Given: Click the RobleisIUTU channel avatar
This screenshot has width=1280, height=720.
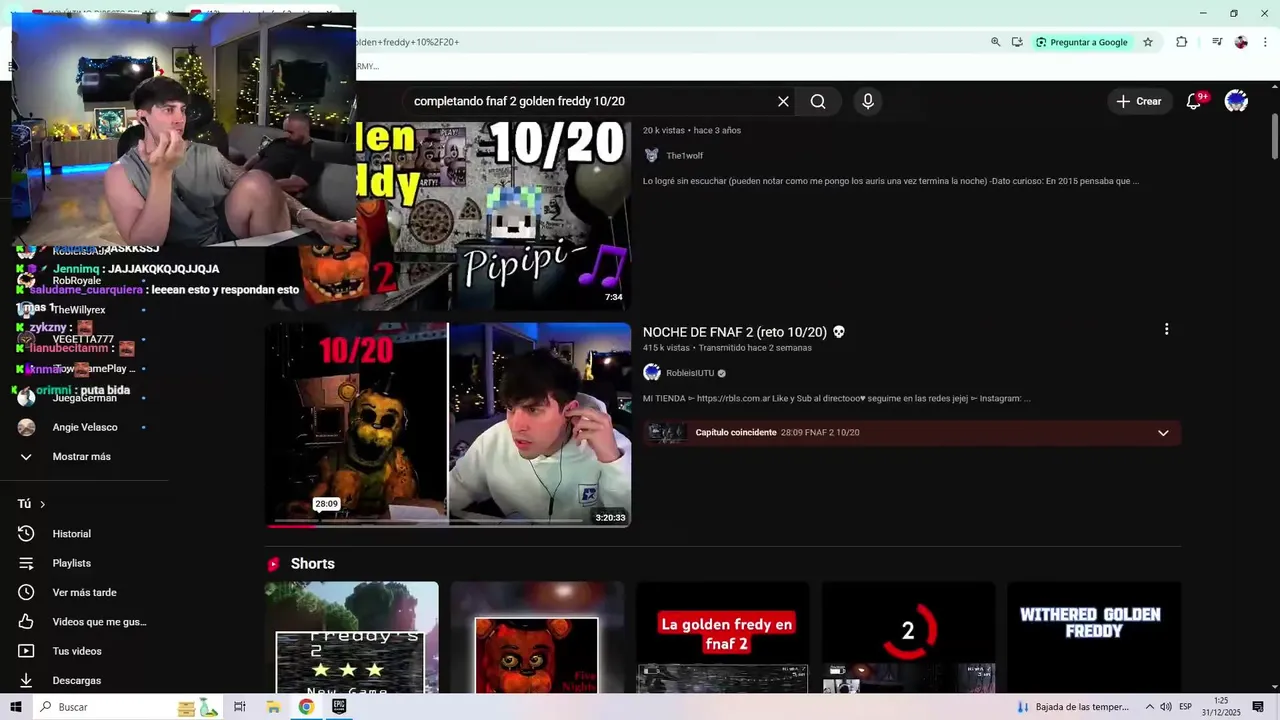Looking at the screenshot, I should pos(652,373).
